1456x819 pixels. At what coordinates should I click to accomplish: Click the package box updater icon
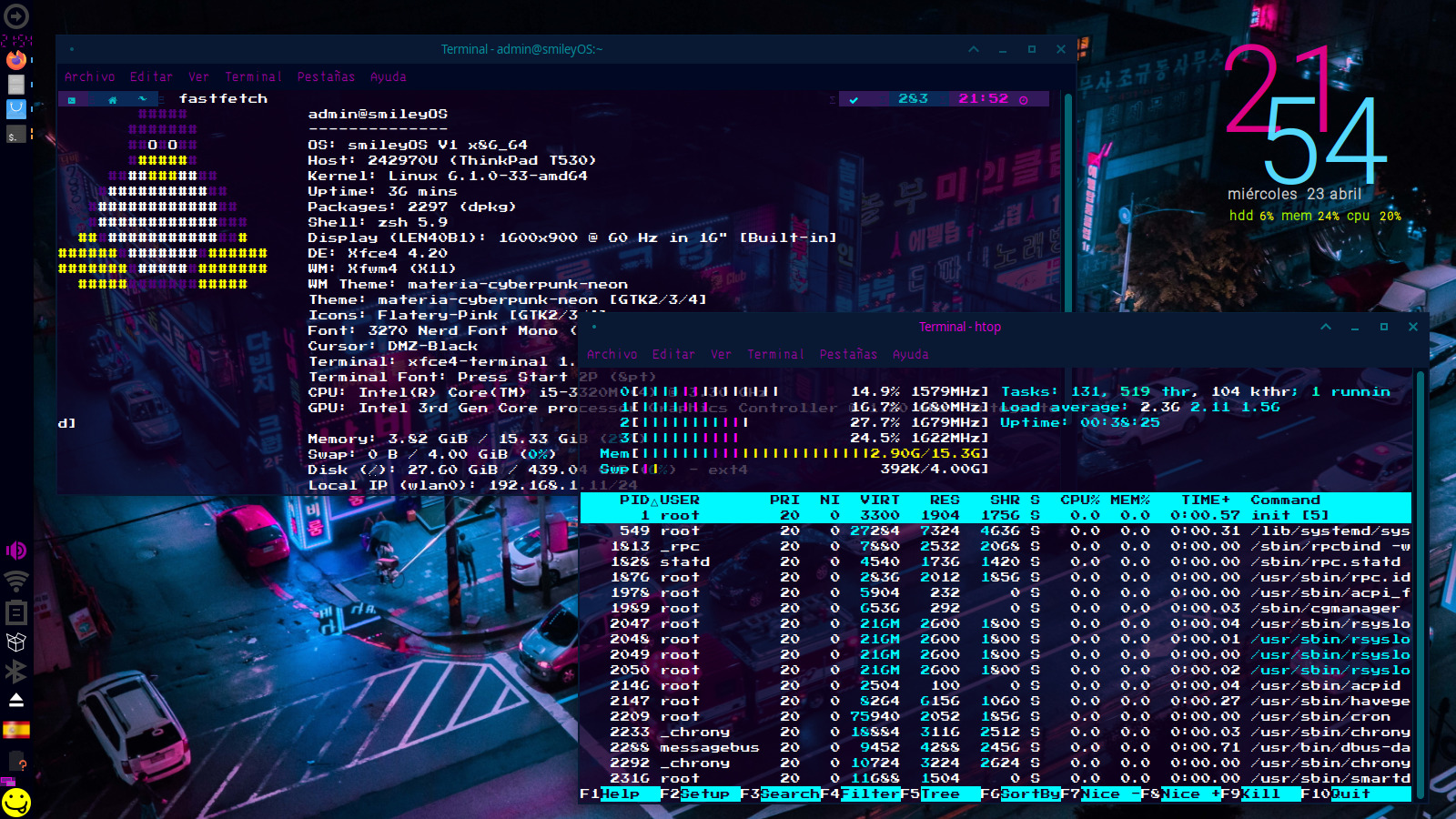point(16,642)
